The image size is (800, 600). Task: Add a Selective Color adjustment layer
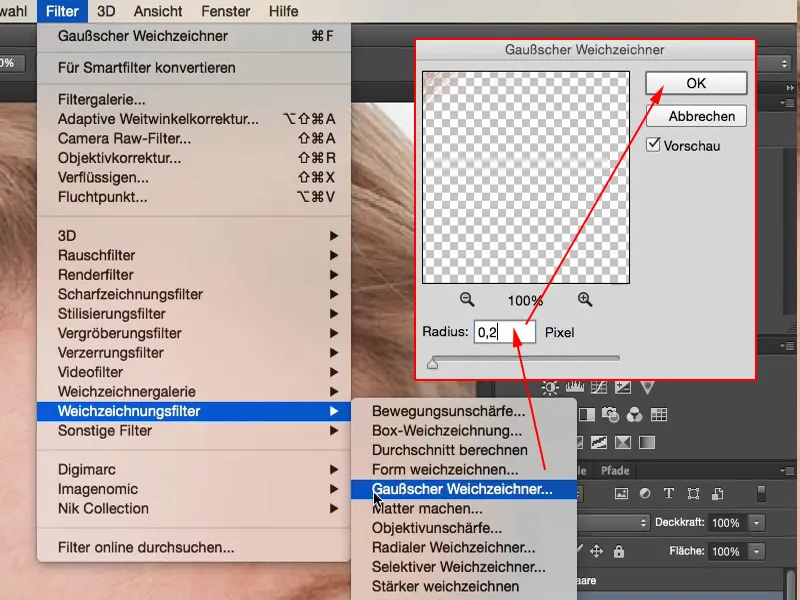pyautogui.click(x=622, y=442)
